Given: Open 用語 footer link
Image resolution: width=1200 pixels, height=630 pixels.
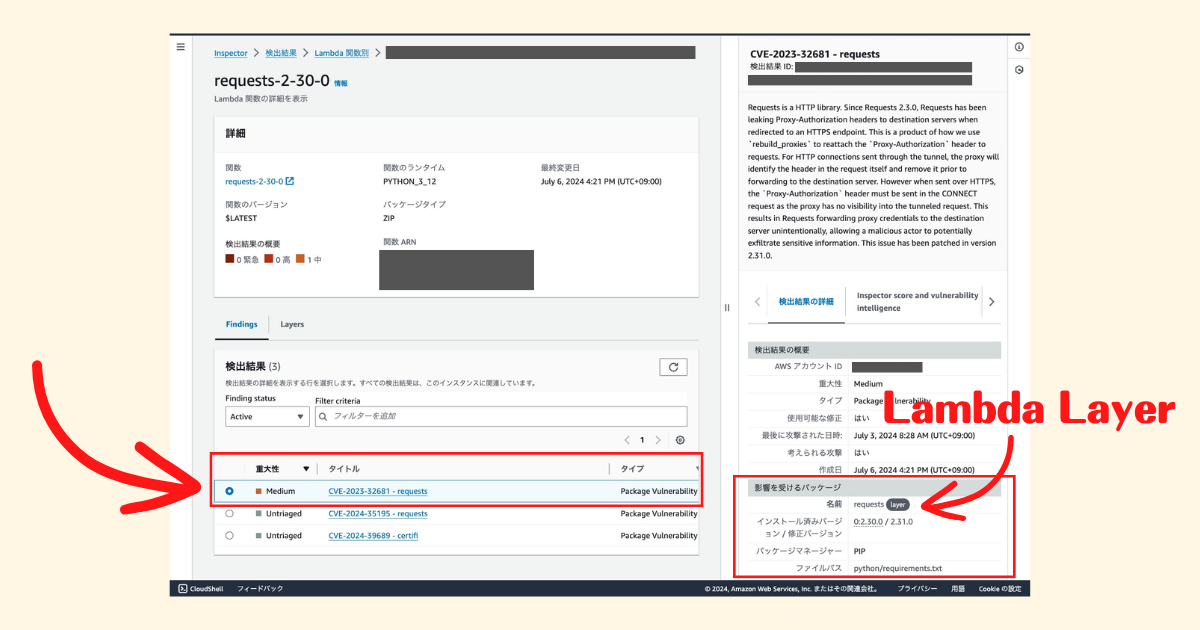Looking at the screenshot, I should pos(958,589).
